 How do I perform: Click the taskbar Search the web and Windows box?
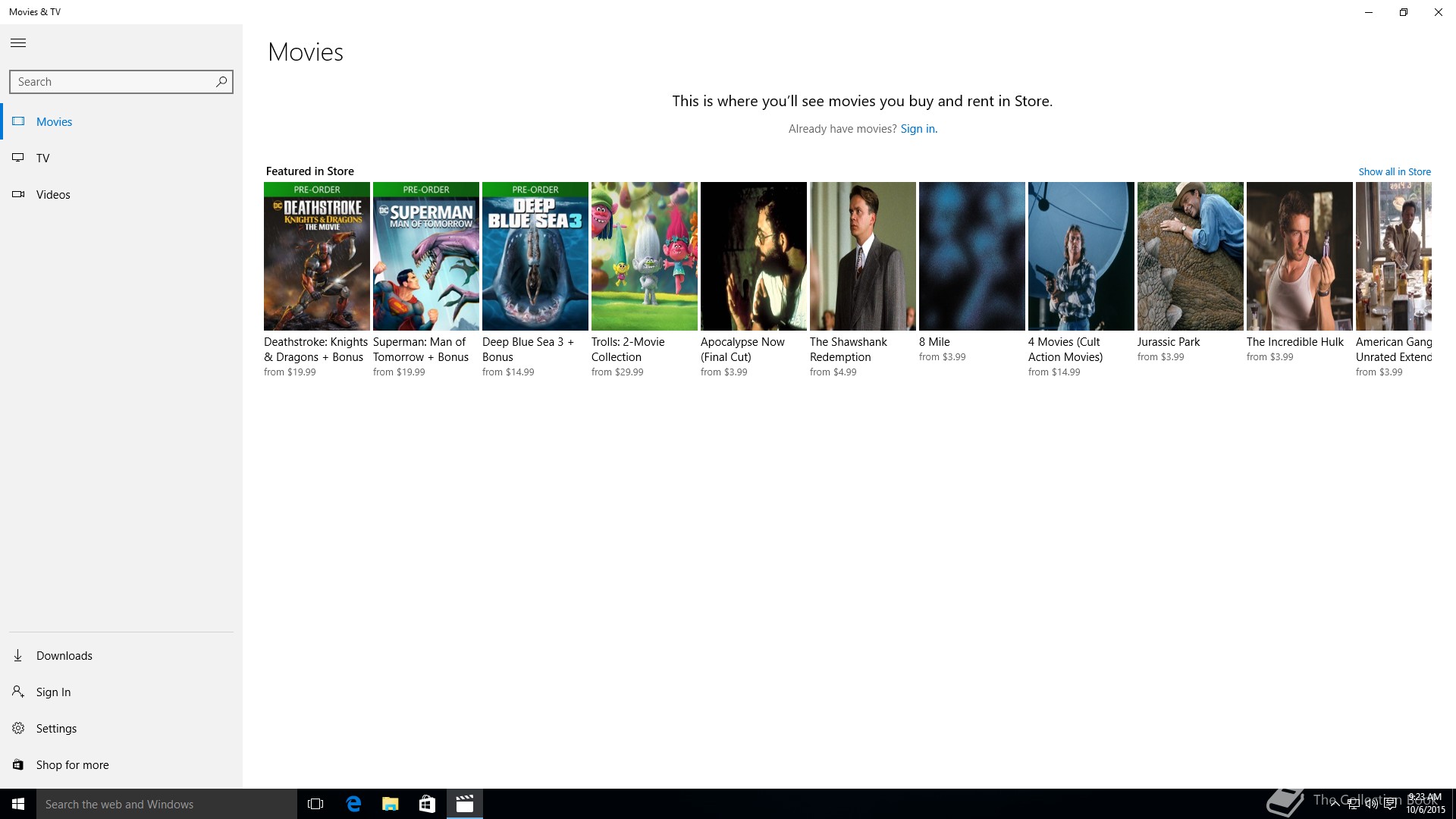click(x=167, y=804)
